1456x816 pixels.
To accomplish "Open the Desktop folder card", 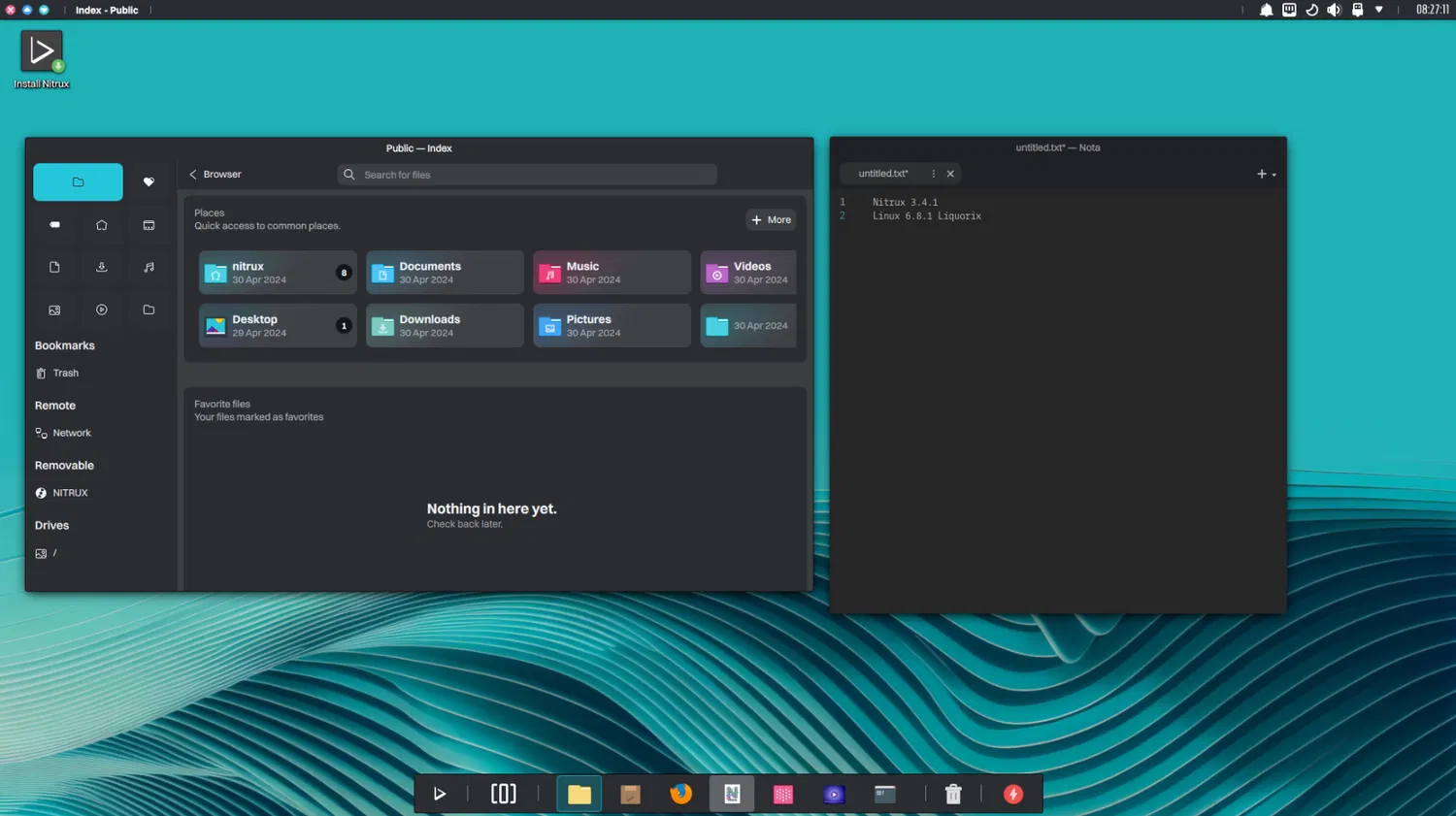I will click(278, 326).
